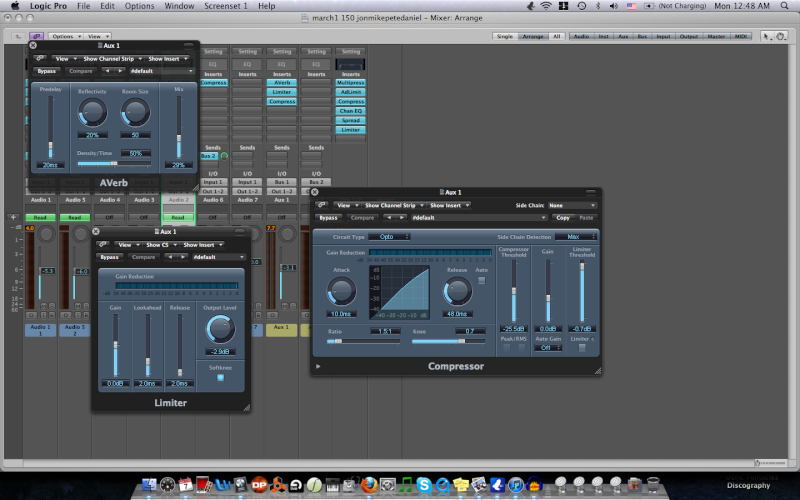
Task: Toggle the purple link button in mixer toolbar
Action: click(x=36, y=36)
